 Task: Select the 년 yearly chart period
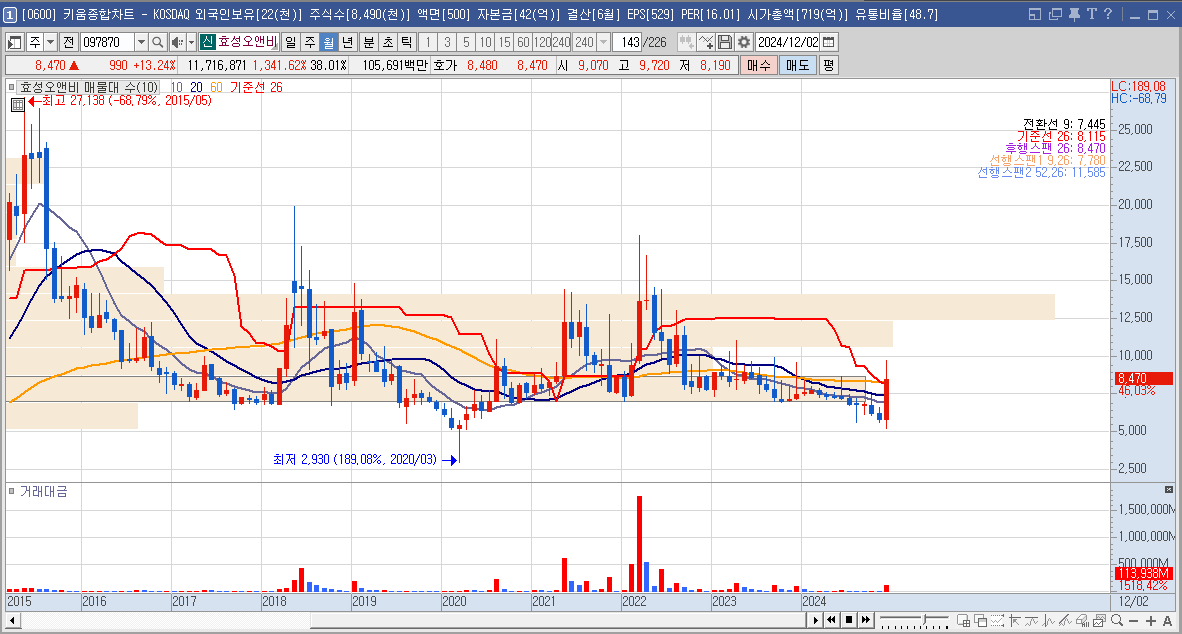348,42
